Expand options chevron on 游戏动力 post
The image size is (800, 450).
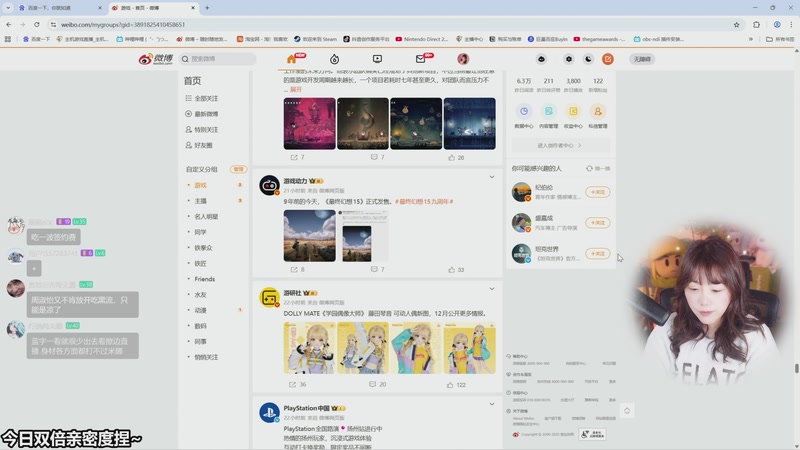[492, 177]
